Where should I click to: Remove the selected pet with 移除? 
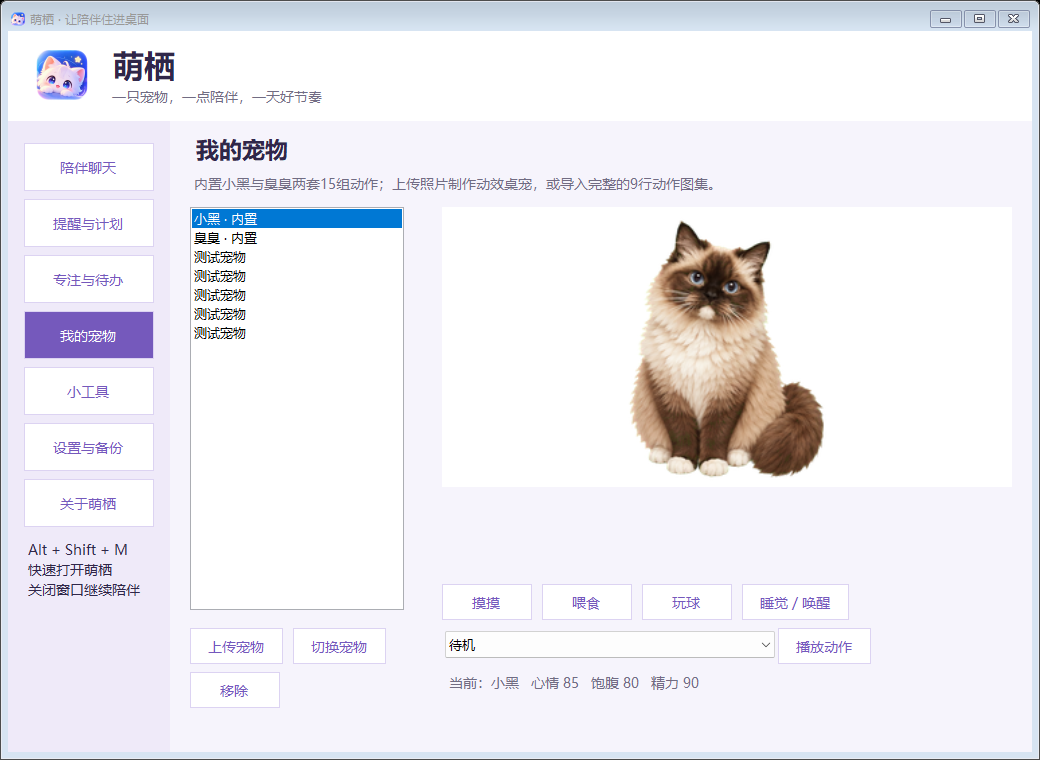[x=235, y=690]
